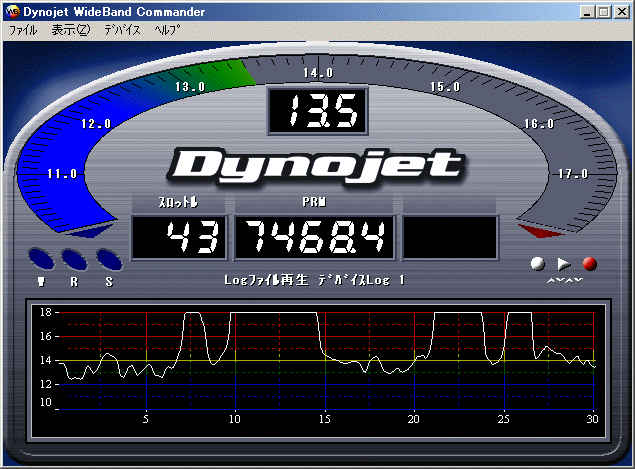Open the ファイル menu

click(22, 30)
